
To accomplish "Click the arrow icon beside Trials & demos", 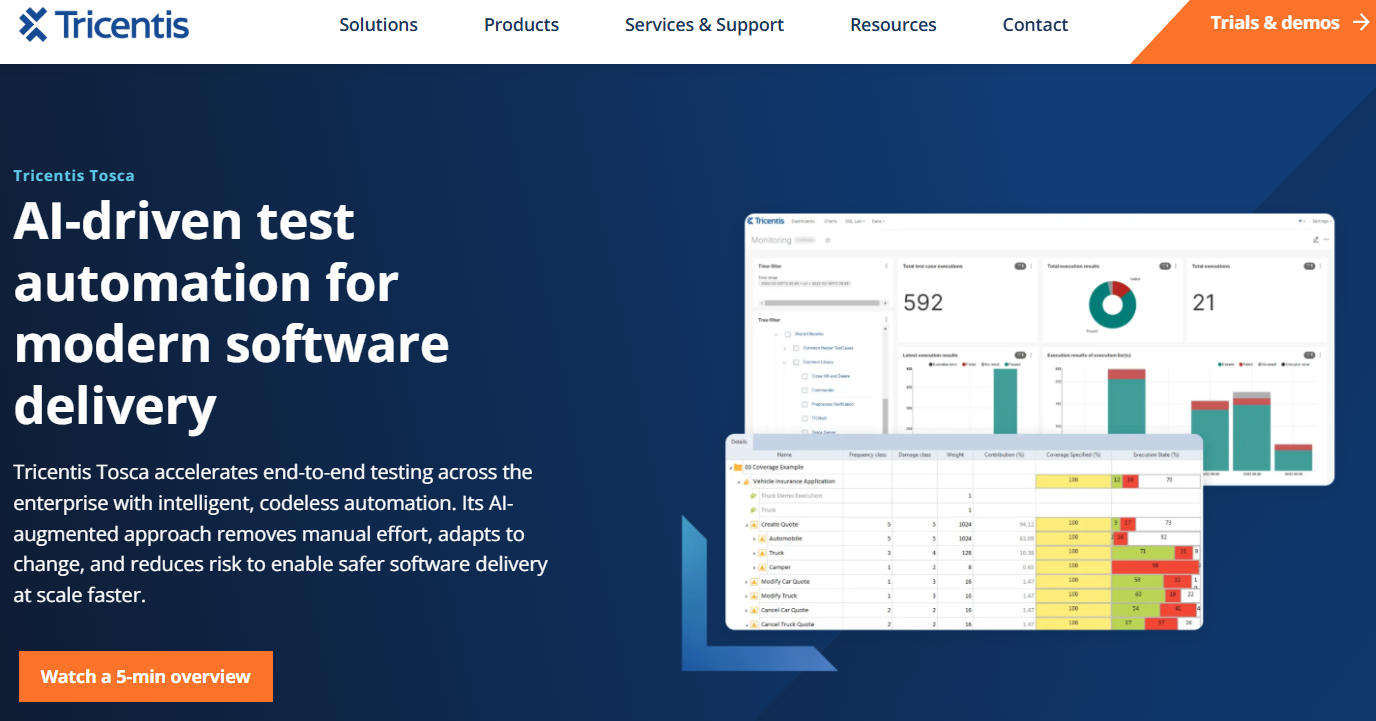I will tap(1360, 22).
